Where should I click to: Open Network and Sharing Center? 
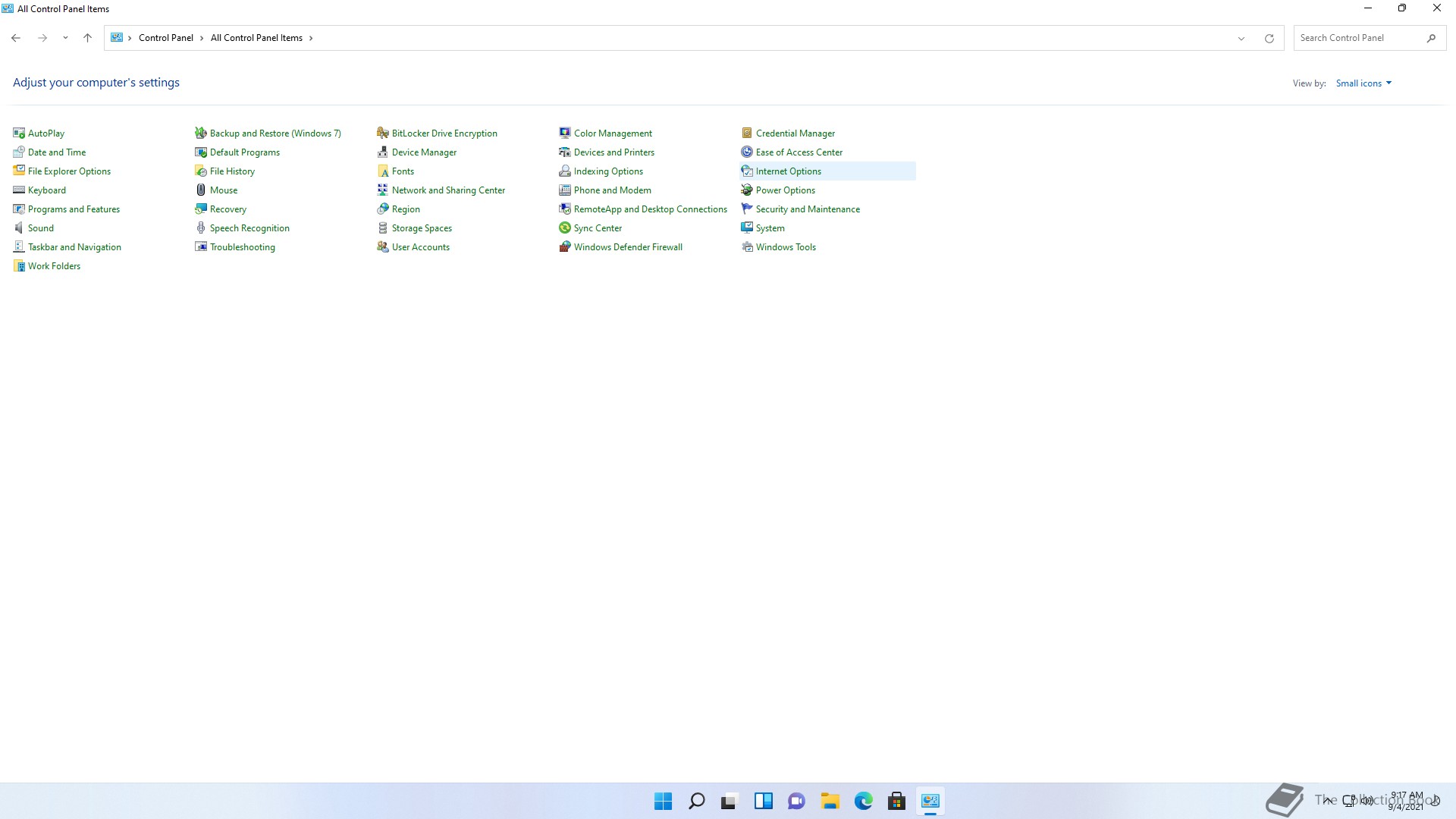pos(448,190)
